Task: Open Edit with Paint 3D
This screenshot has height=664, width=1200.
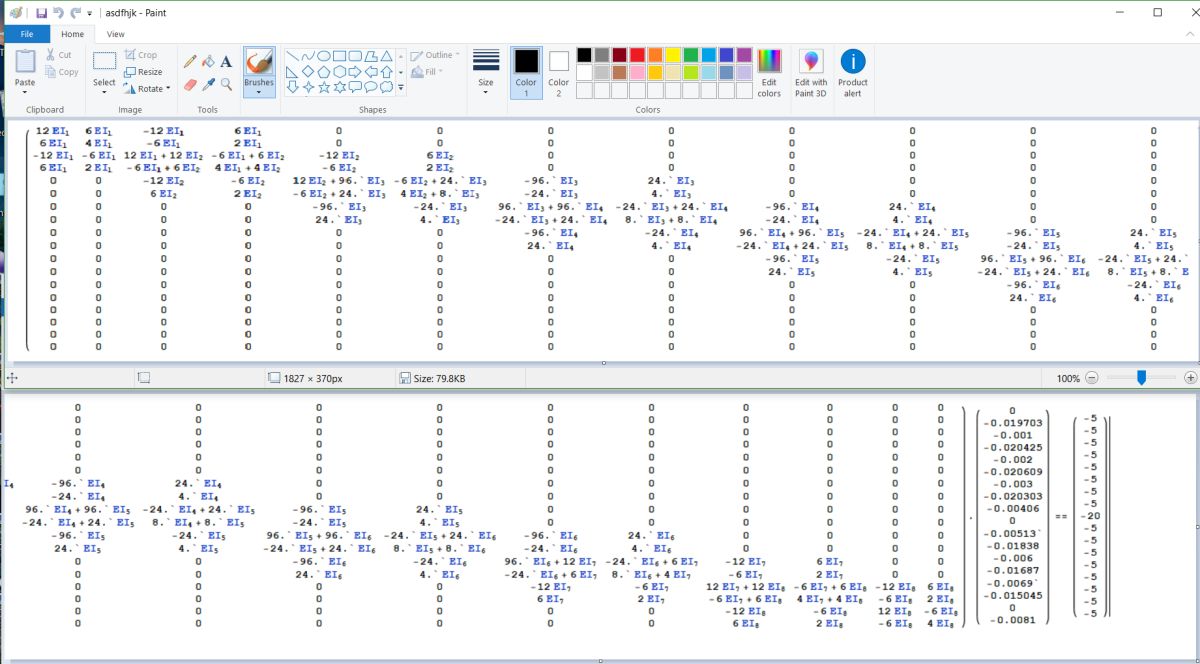Action: [811, 73]
